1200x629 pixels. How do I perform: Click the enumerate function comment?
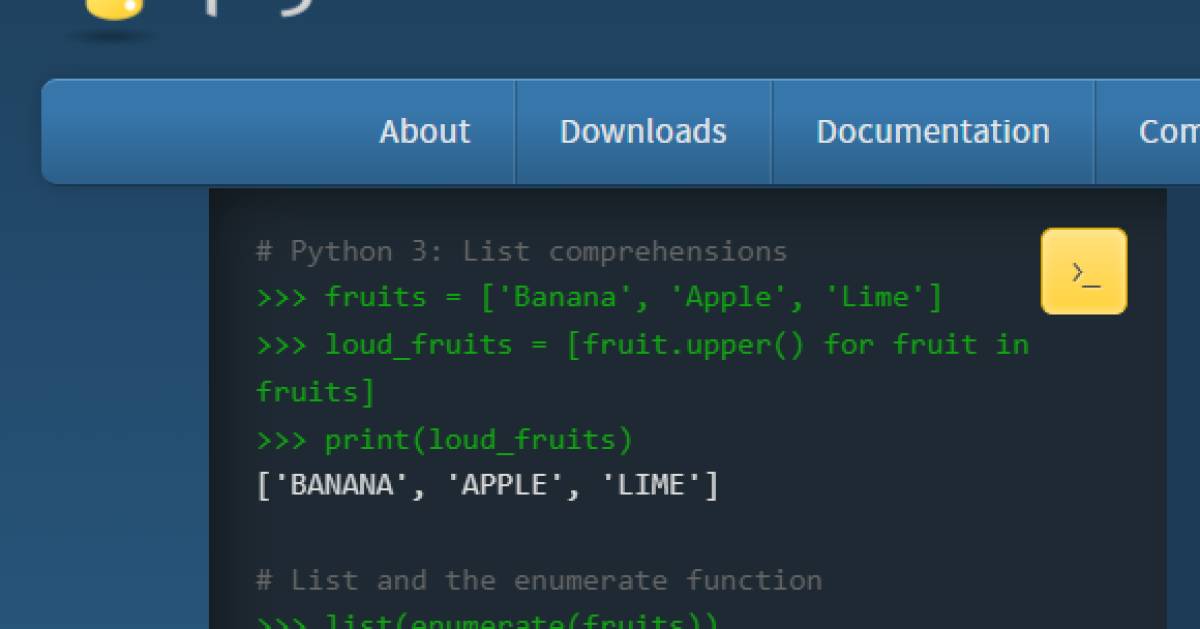coord(540,579)
